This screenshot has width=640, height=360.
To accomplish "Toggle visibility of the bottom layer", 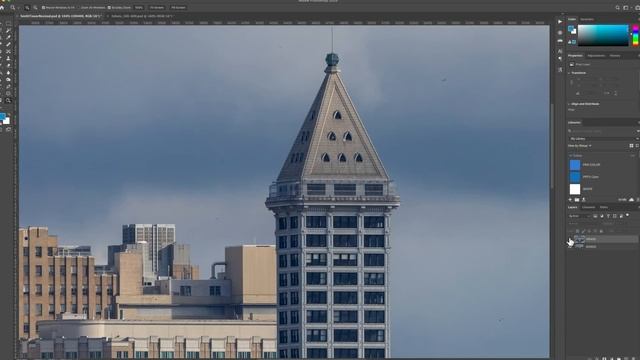I will coord(571,246).
